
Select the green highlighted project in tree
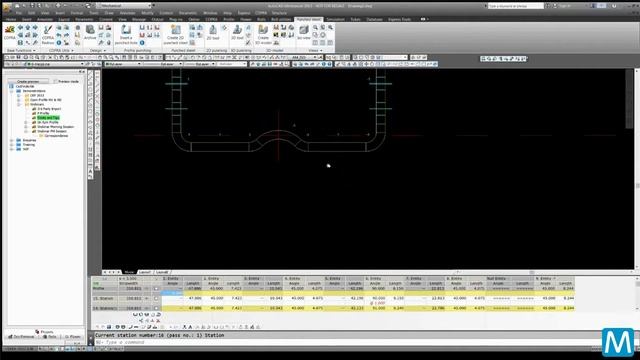(49, 118)
